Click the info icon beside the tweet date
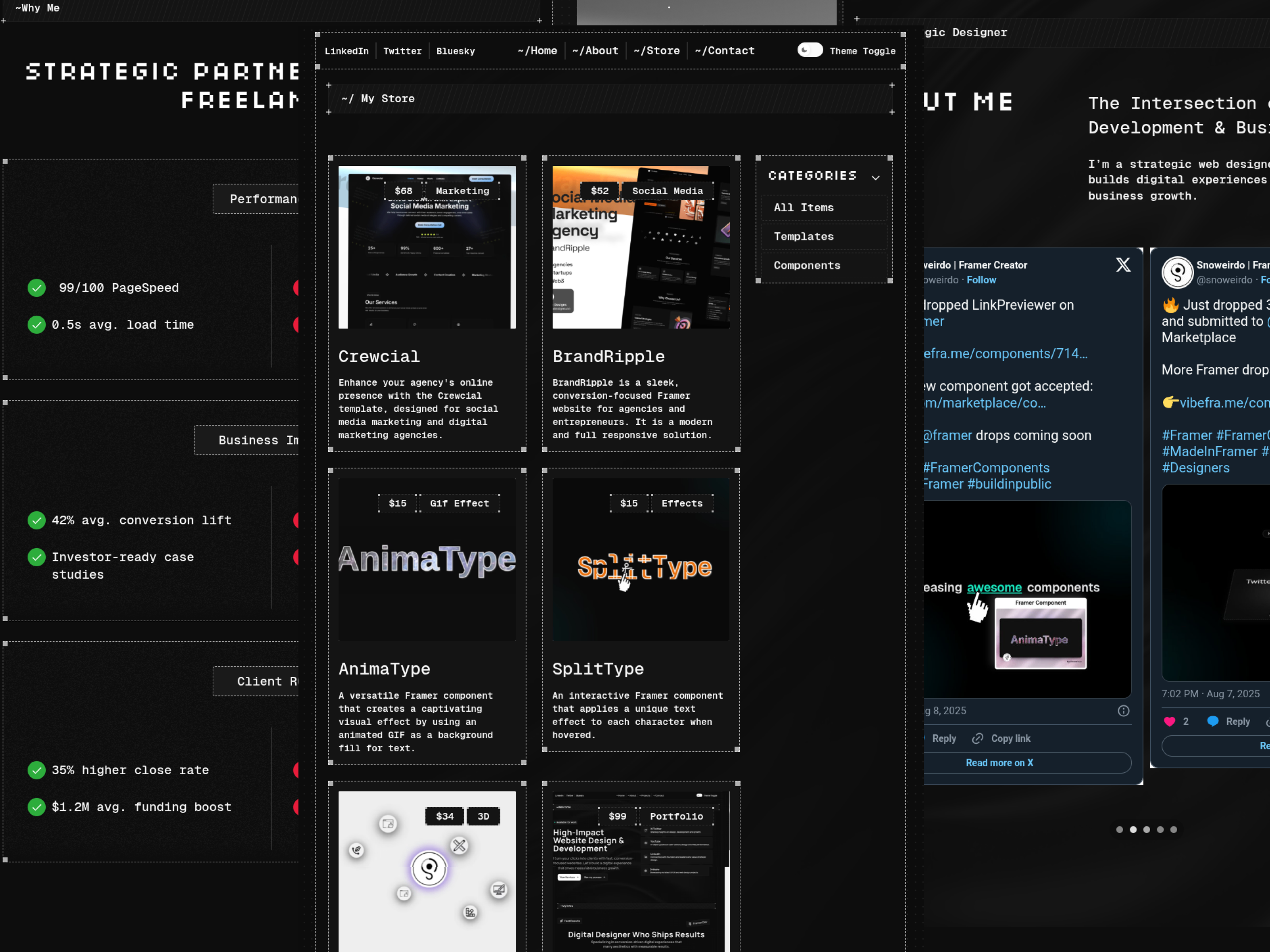This screenshot has height=952, width=1270. (x=1124, y=711)
